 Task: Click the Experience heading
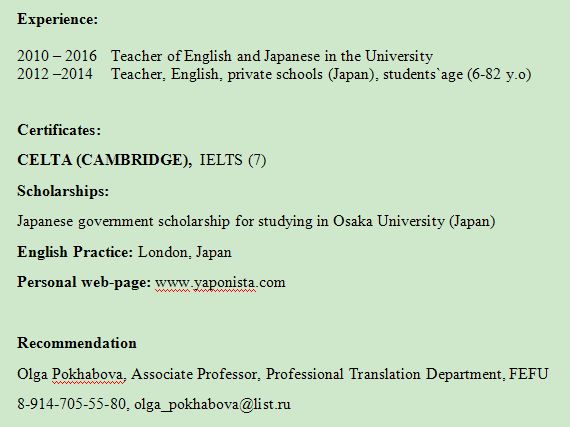57,19
